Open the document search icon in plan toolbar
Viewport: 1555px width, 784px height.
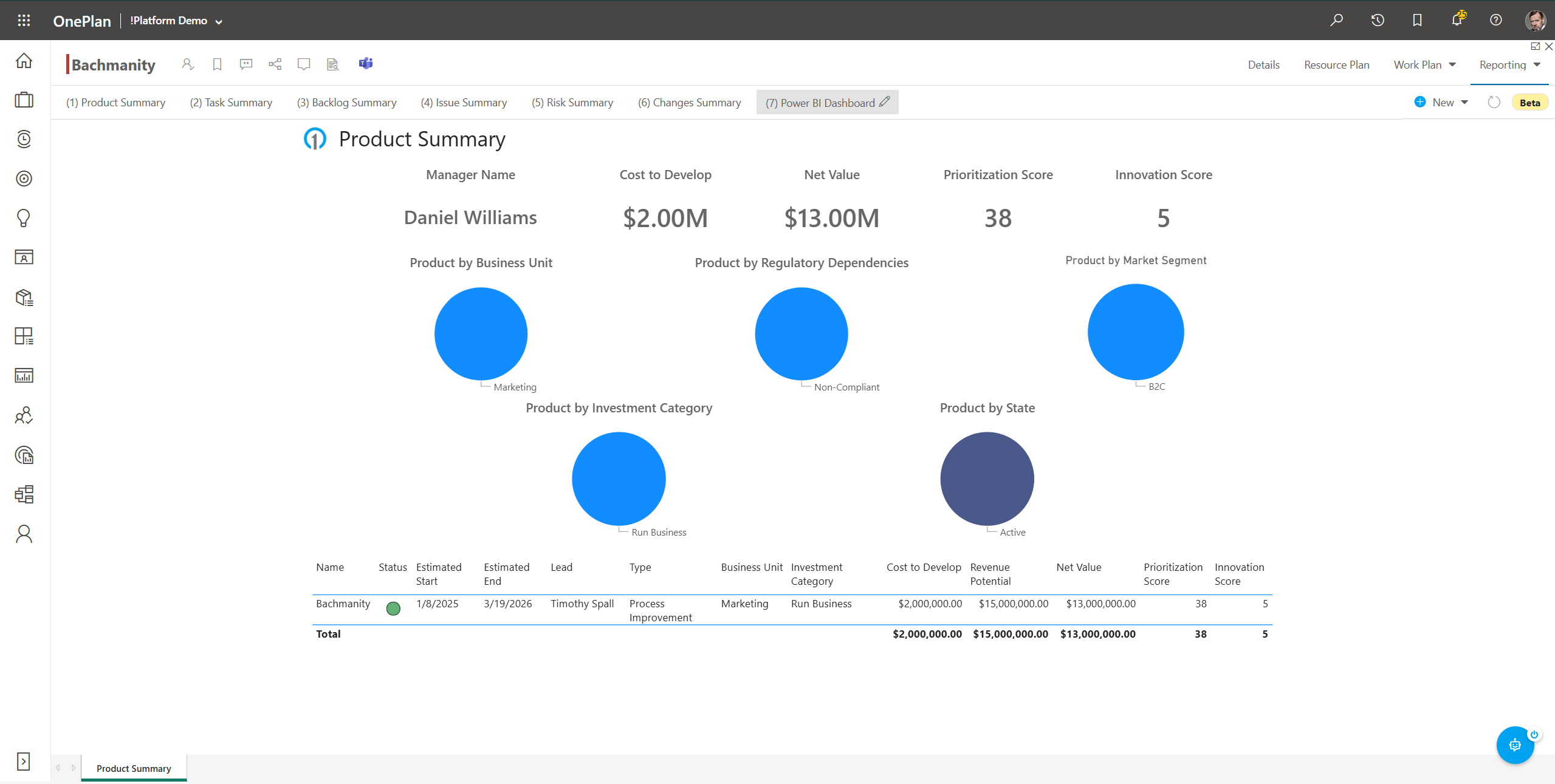(332, 64)
